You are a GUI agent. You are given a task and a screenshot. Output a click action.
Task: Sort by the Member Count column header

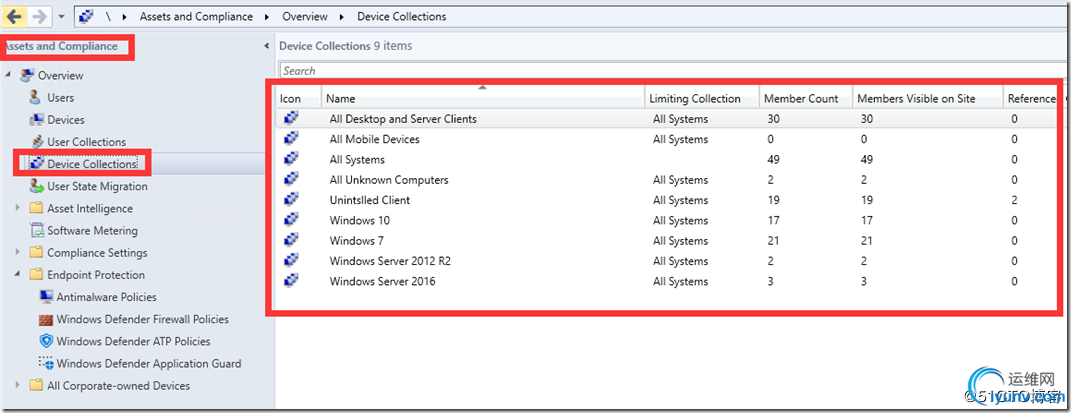click(806, 98)
